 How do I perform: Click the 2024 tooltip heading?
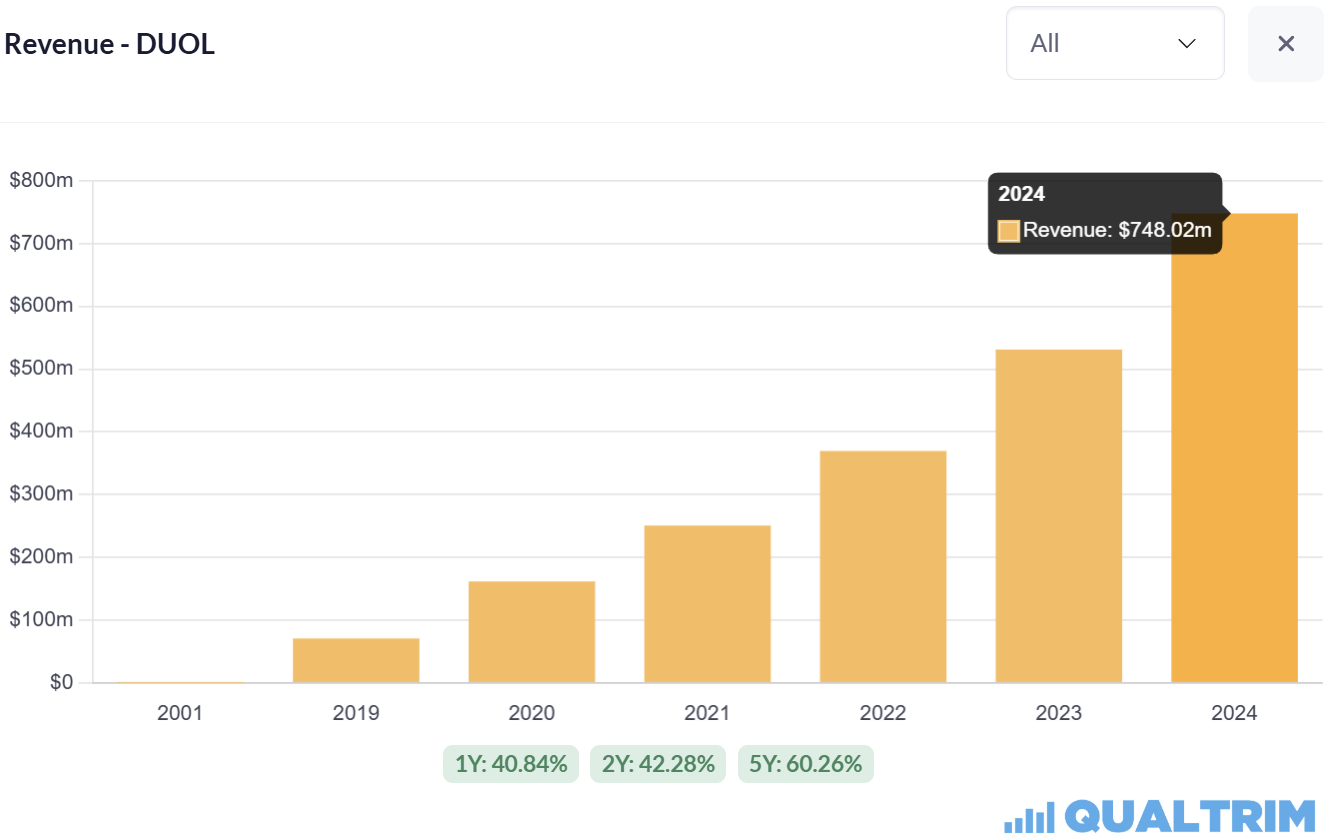(1021, 194)
